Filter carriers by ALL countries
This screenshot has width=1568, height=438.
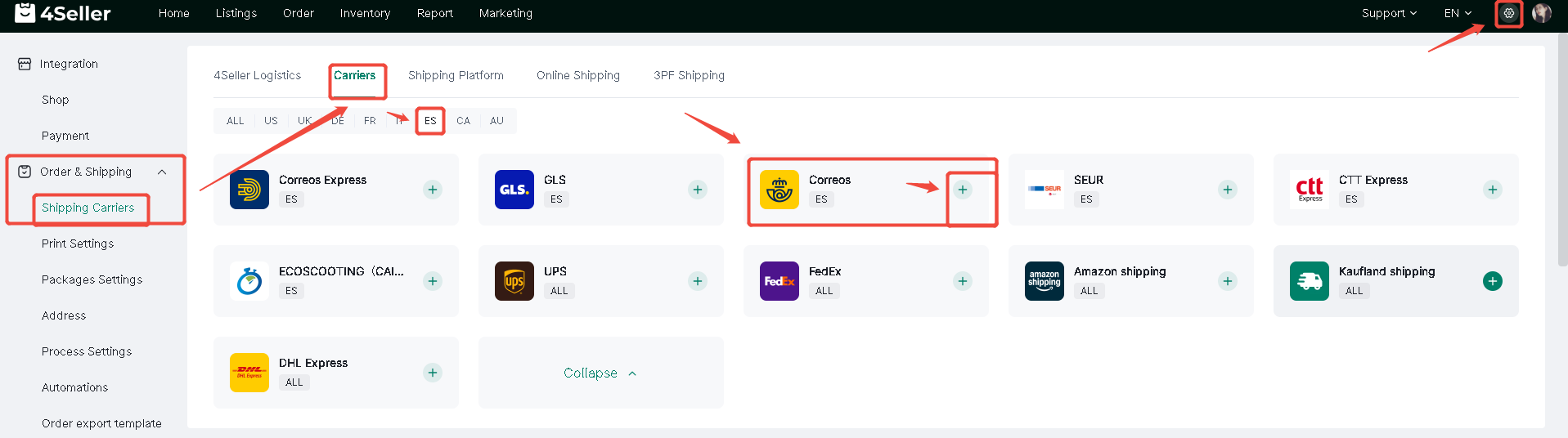tap(236, 121)
